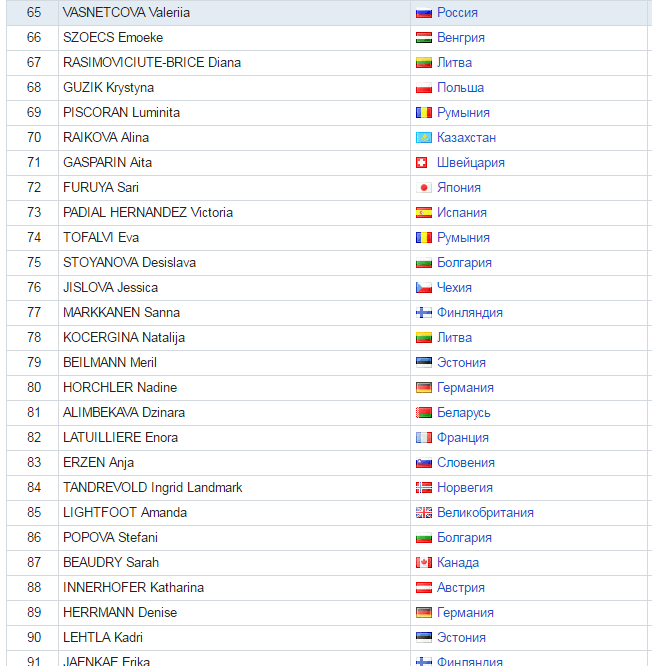Click the Norwegian flag icon in the TANDREVOLD row
The image size is (652, 666).
423,488
